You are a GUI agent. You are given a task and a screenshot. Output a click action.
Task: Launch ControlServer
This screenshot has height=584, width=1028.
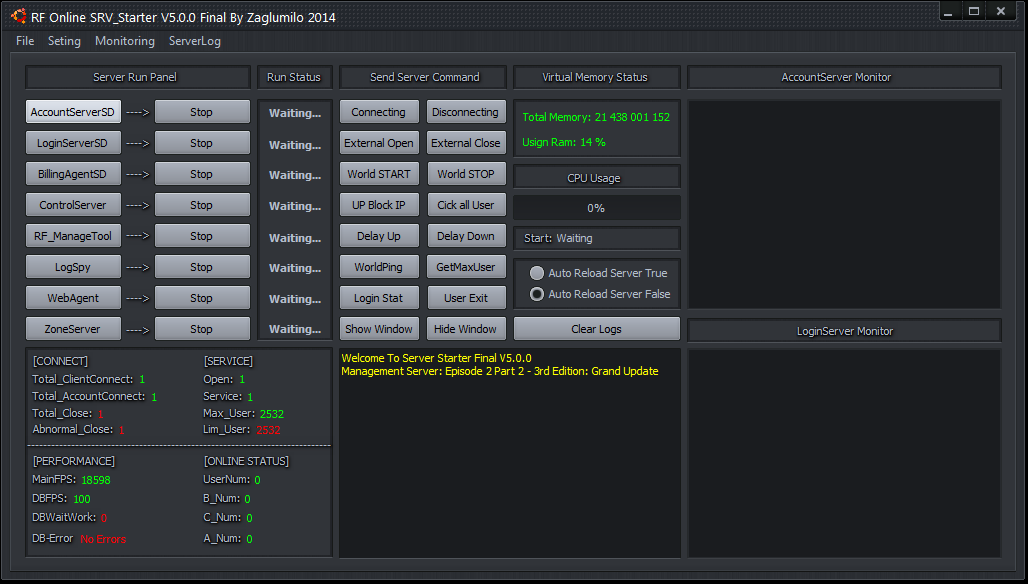pos(73,205)
